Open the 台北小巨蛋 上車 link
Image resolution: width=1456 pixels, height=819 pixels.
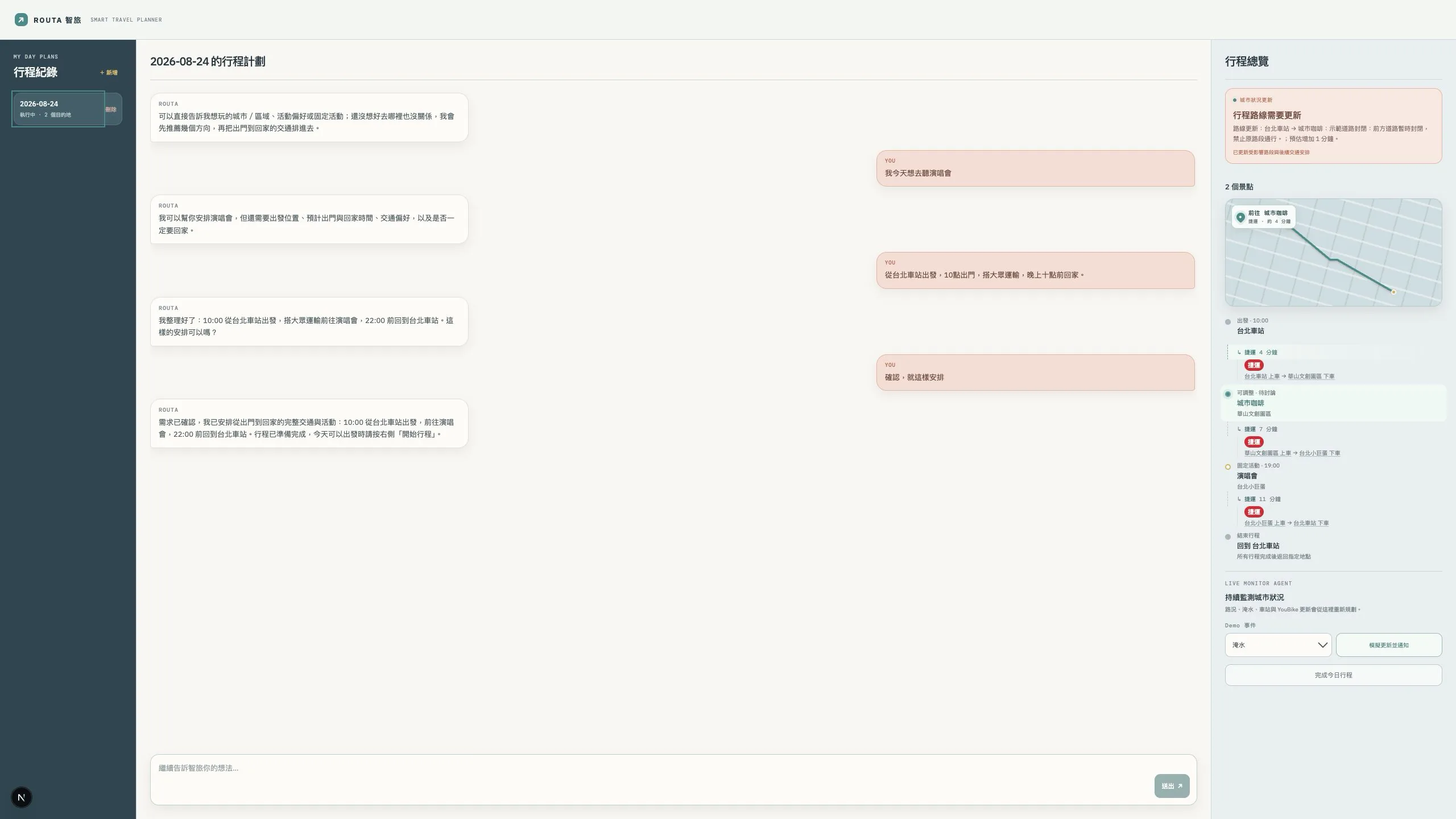point(1264,523)
